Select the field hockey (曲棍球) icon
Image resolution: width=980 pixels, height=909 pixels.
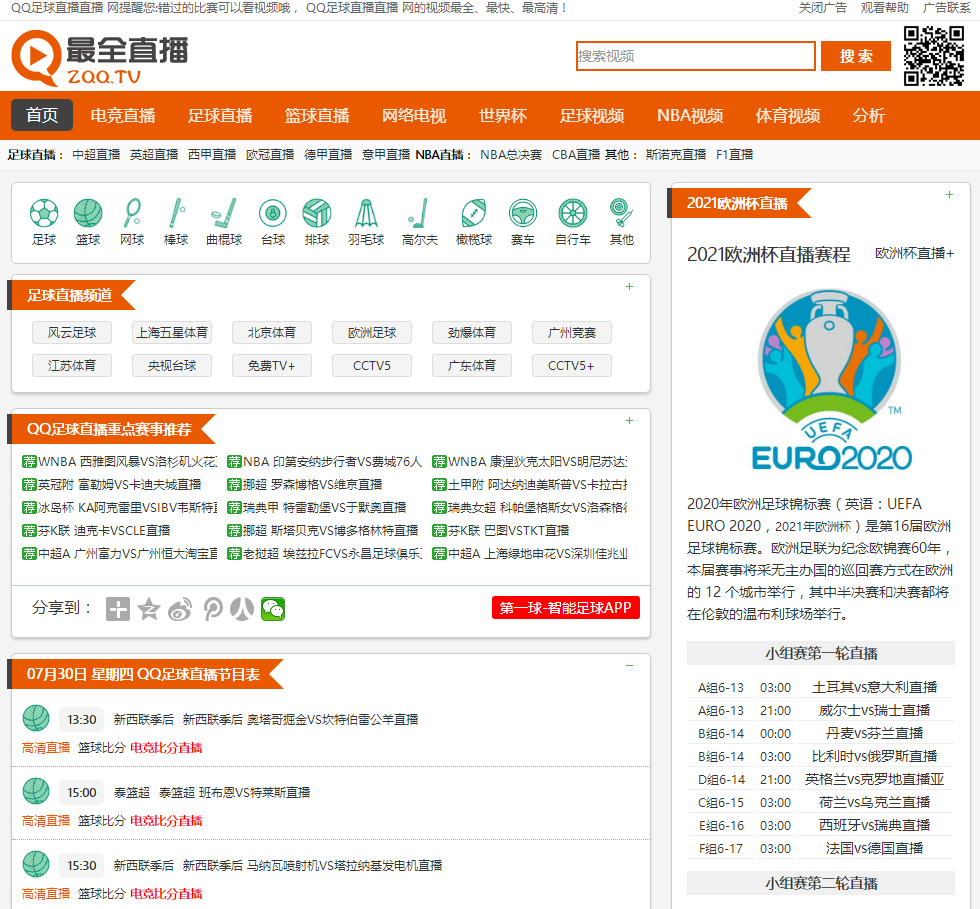click(224, 213)
